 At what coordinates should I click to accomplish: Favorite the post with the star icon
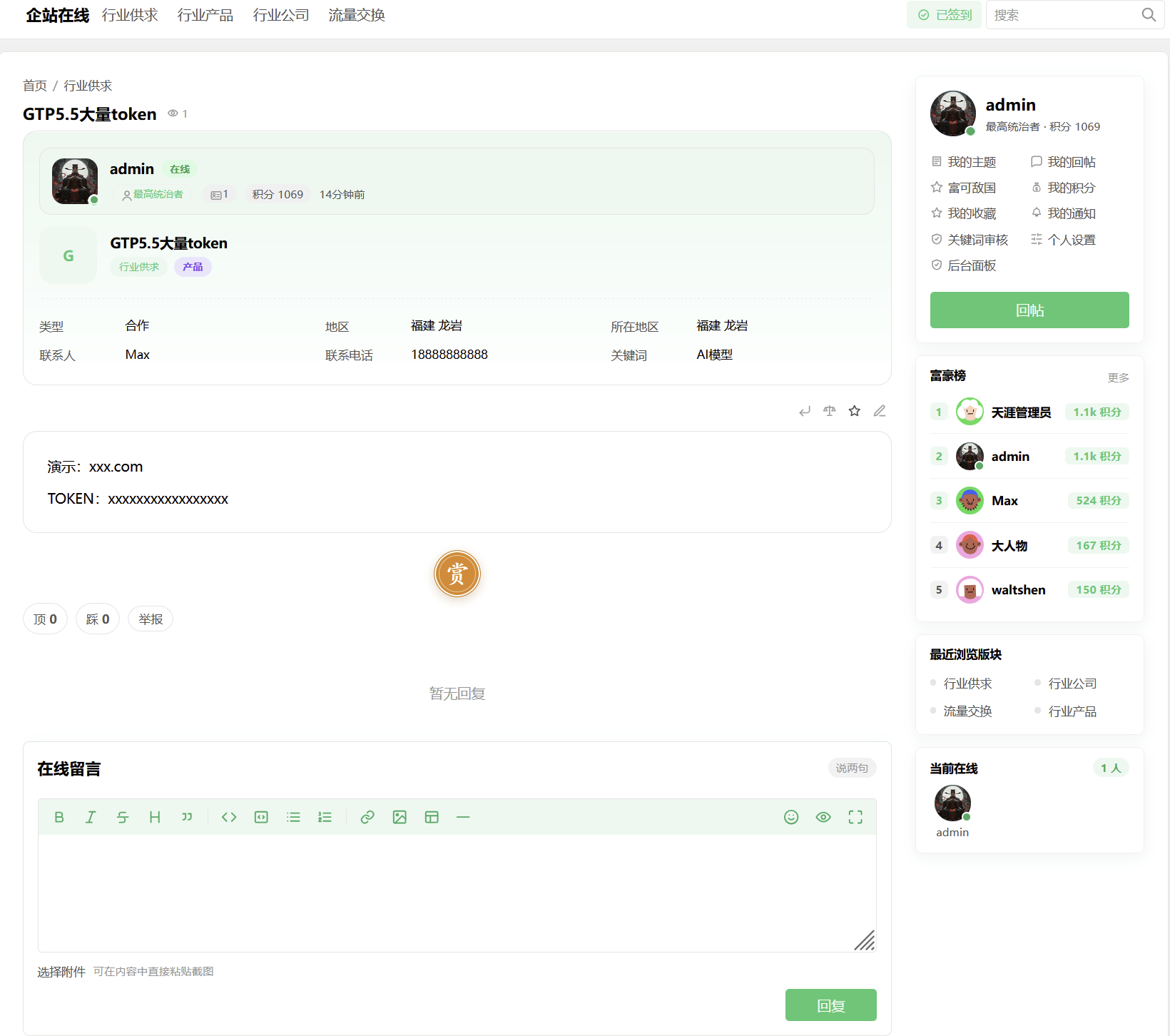[x=855, y=411]
